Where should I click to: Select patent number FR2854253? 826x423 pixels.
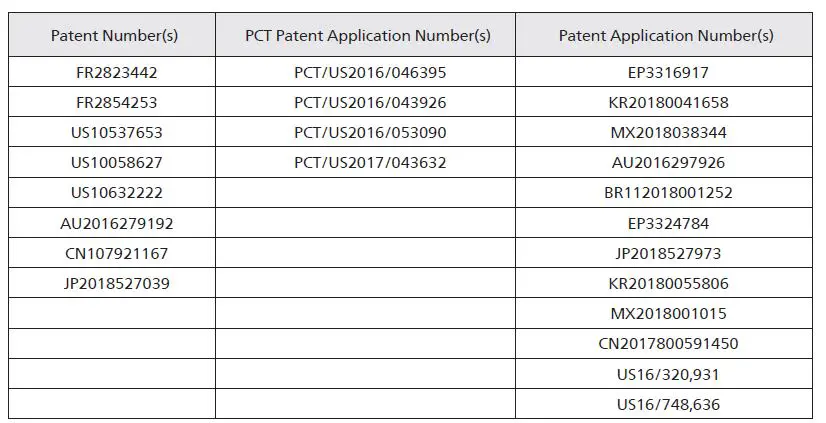pyautogui.click(x=116, y=103)
